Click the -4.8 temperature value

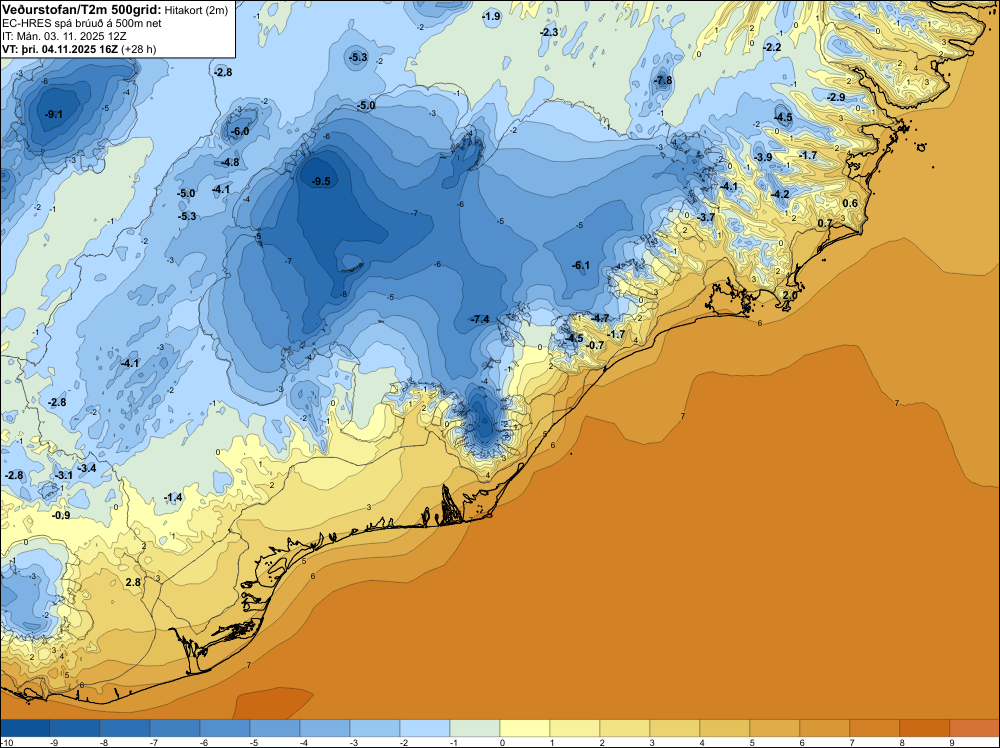(x=230, y=163)
